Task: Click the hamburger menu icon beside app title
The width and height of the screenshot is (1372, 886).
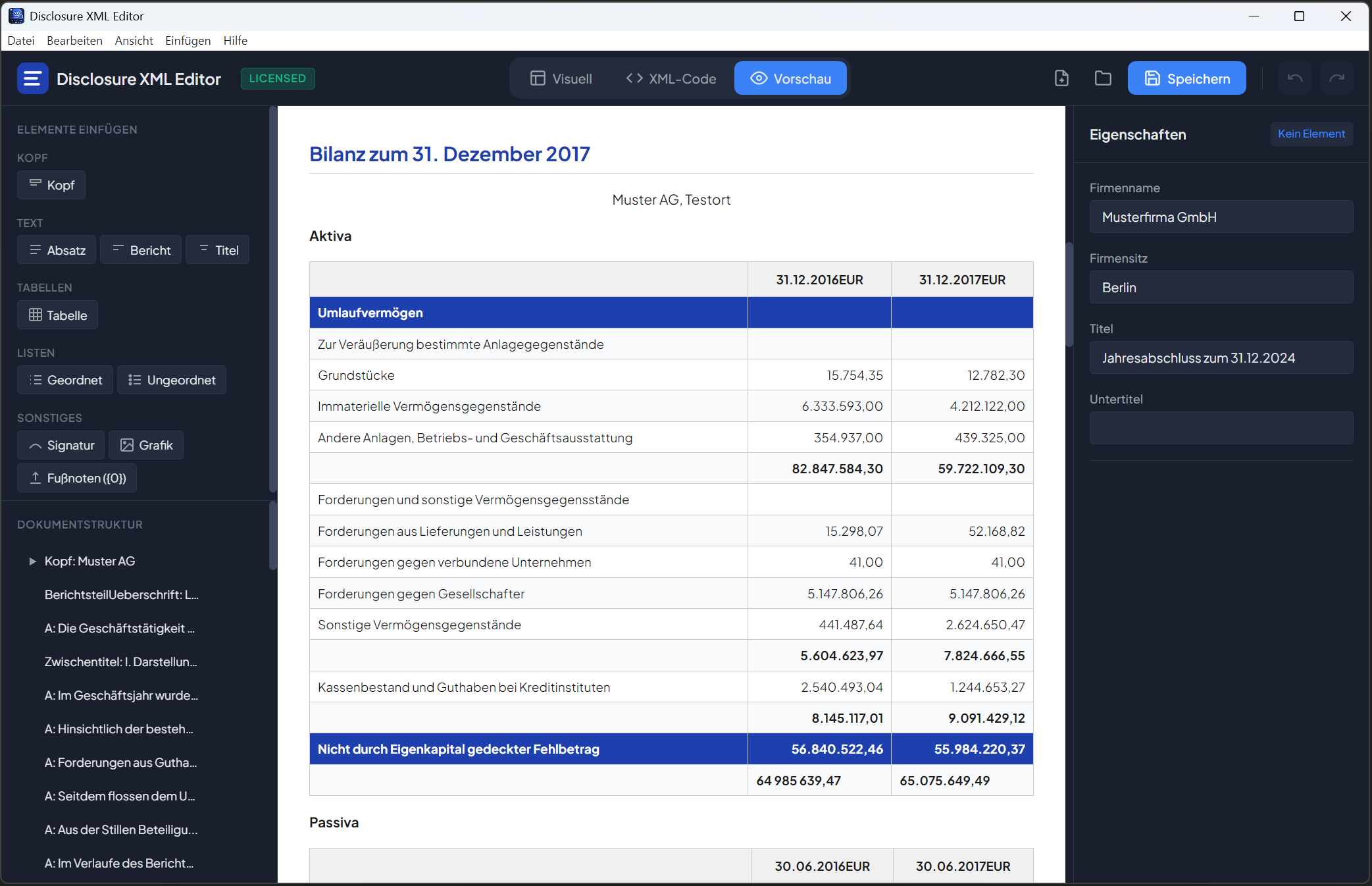Action: pyautogui.click(x=32, y=78)
